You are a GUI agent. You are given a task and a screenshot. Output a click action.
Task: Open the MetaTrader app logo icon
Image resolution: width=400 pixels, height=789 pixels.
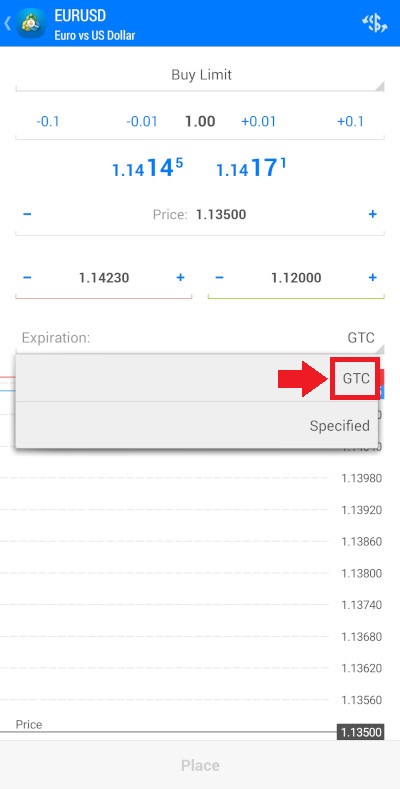coord(31,23)
